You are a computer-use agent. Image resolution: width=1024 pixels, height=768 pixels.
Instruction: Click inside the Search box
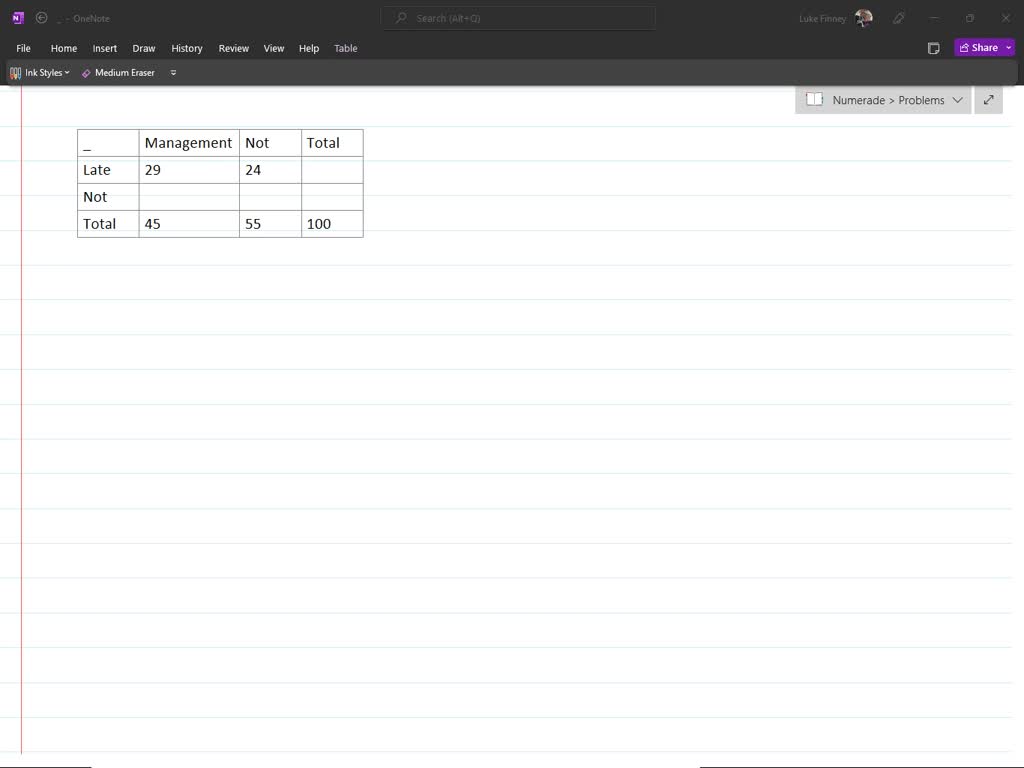(518, 18)
